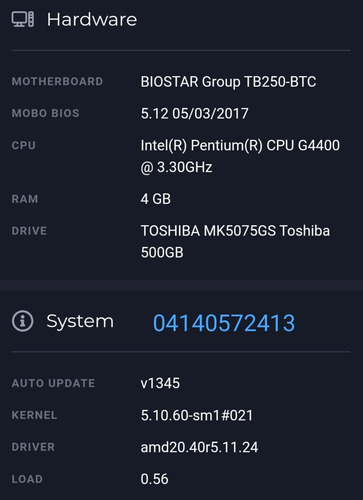The height and width of the screenshot is (500, 363).
Task: Click the 4 GB RAM value
Action: pos(156,199)
